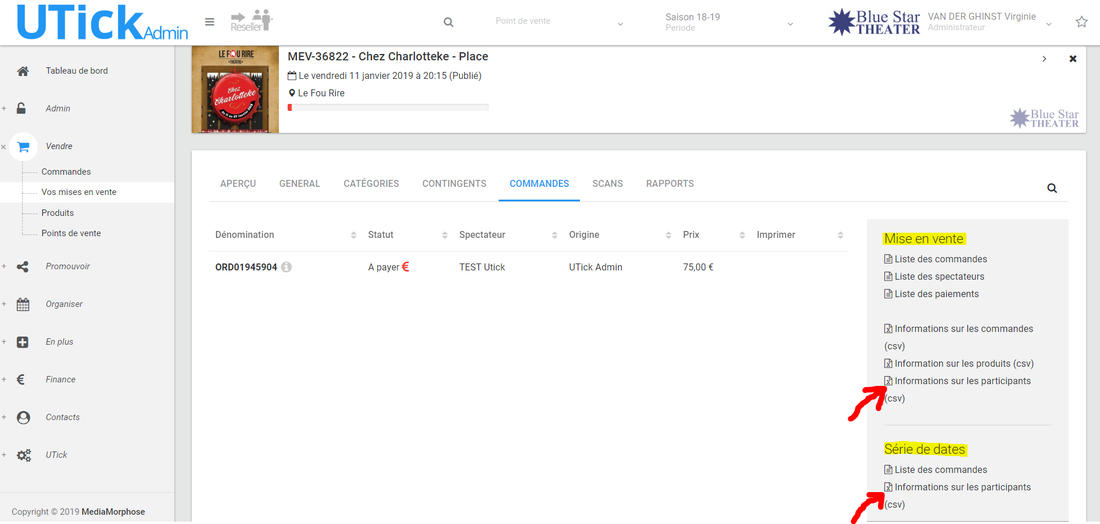Click the Finance euro icon in sidebar

click(x=23, y=380)
